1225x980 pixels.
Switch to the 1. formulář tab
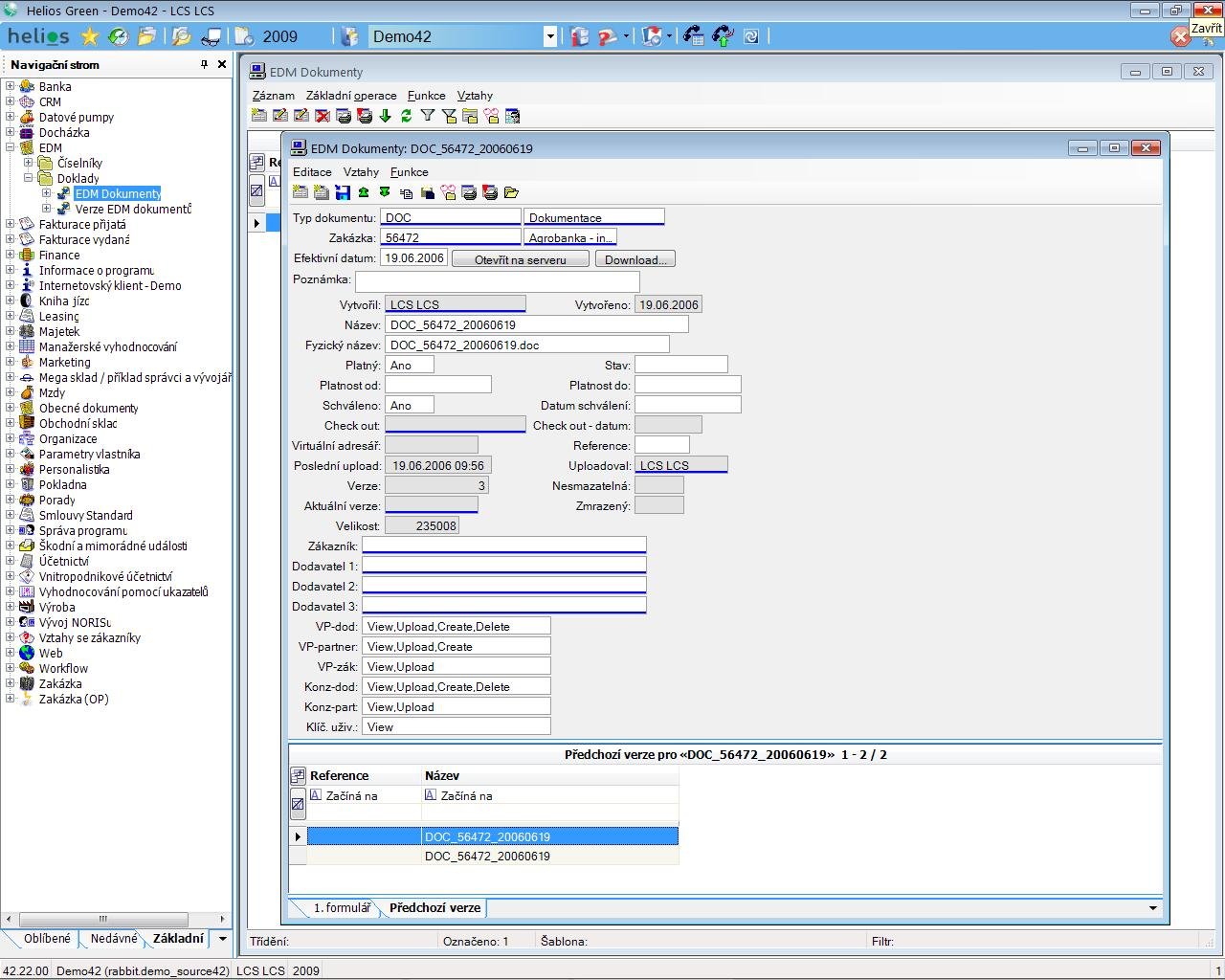[x=342, y=907]
